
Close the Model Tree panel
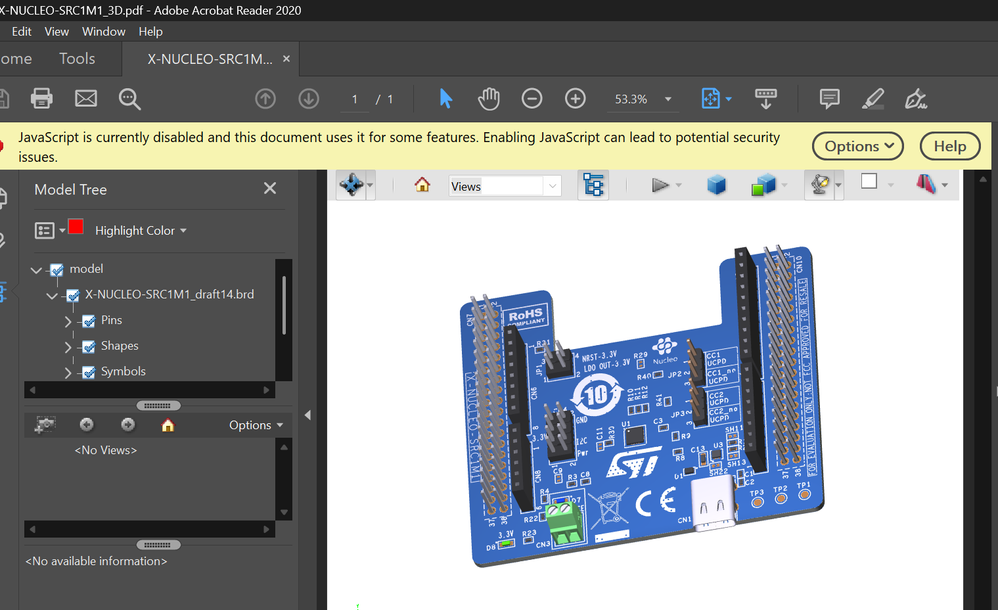click(x=270, y=188)
